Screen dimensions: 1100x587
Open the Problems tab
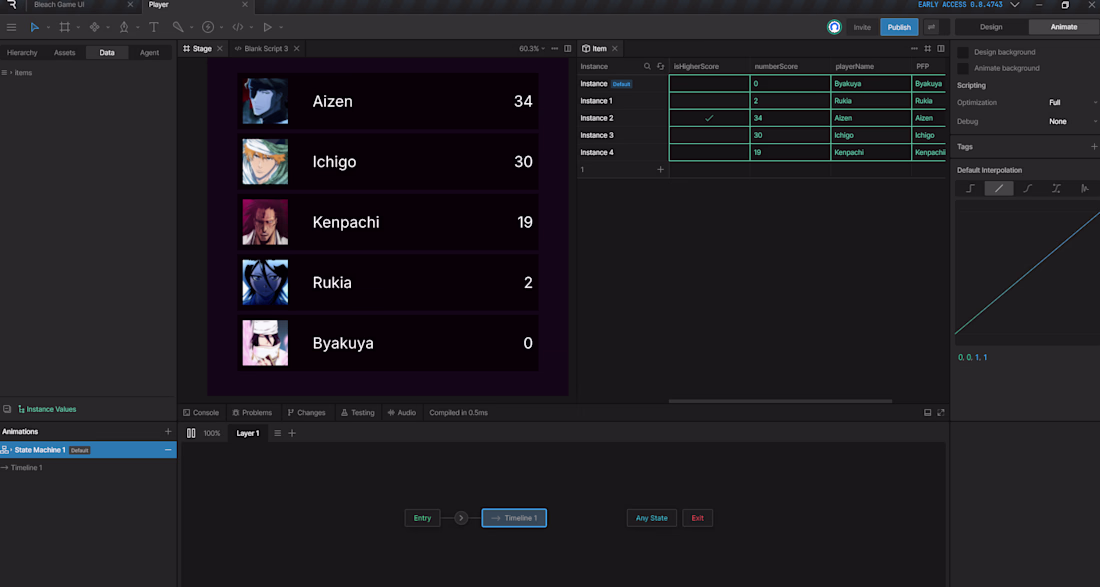(x=252, y=413)
